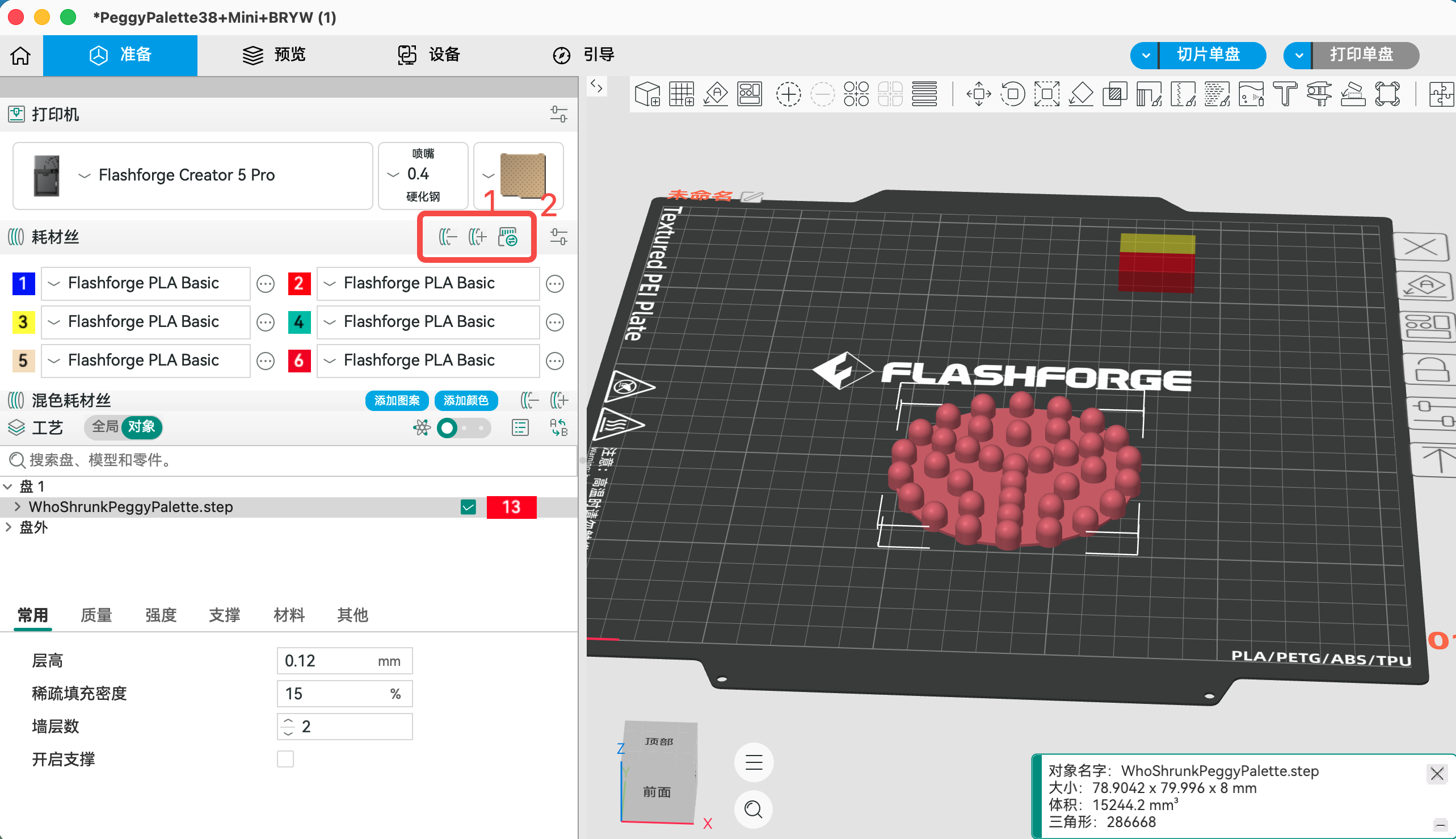Image resolution: width=1456 pixels, height=839 pixels.
Task: Click the Add plate grid icon
Action: pos(681,94)
